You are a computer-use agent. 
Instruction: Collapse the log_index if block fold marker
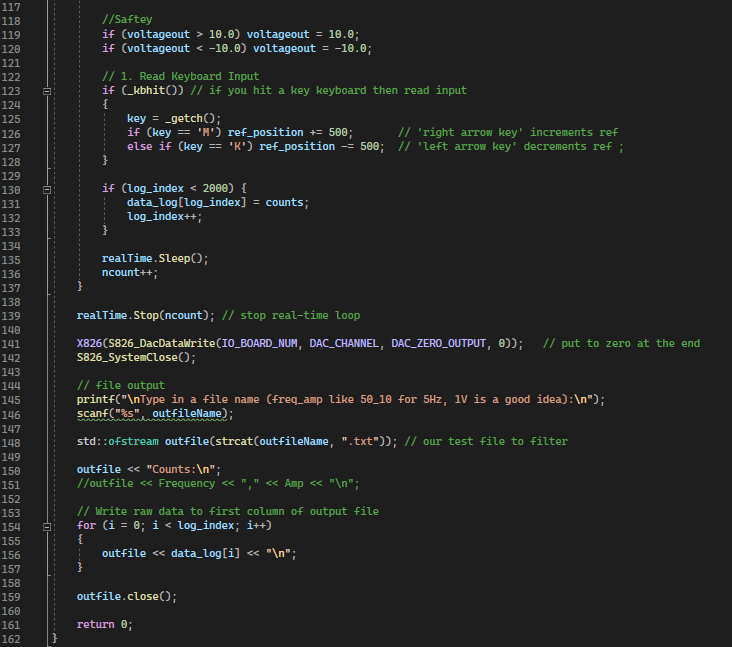47,188
